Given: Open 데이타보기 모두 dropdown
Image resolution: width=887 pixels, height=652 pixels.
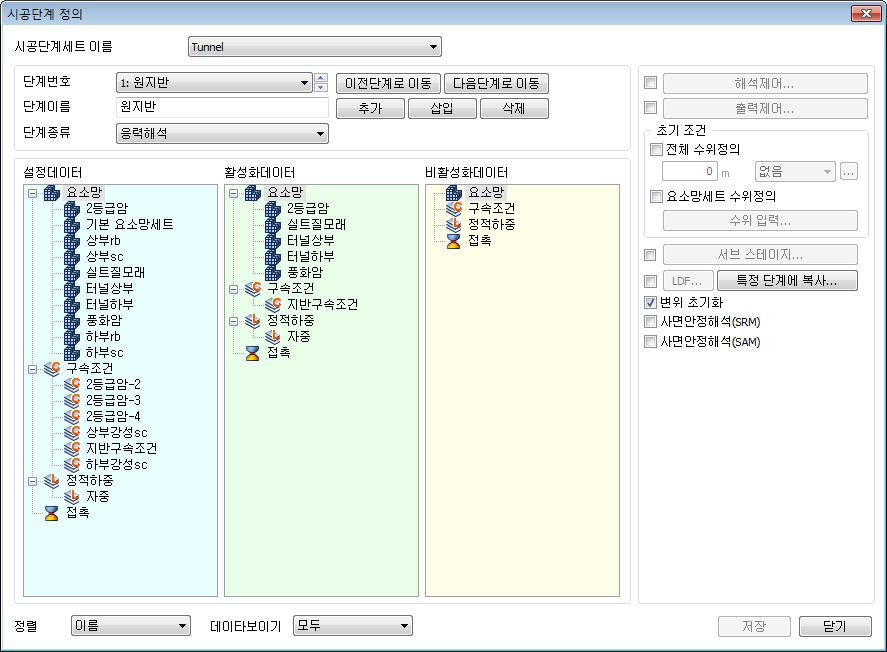Looking at the screenshot, I should pyautogui.click(x=352, y=625).
